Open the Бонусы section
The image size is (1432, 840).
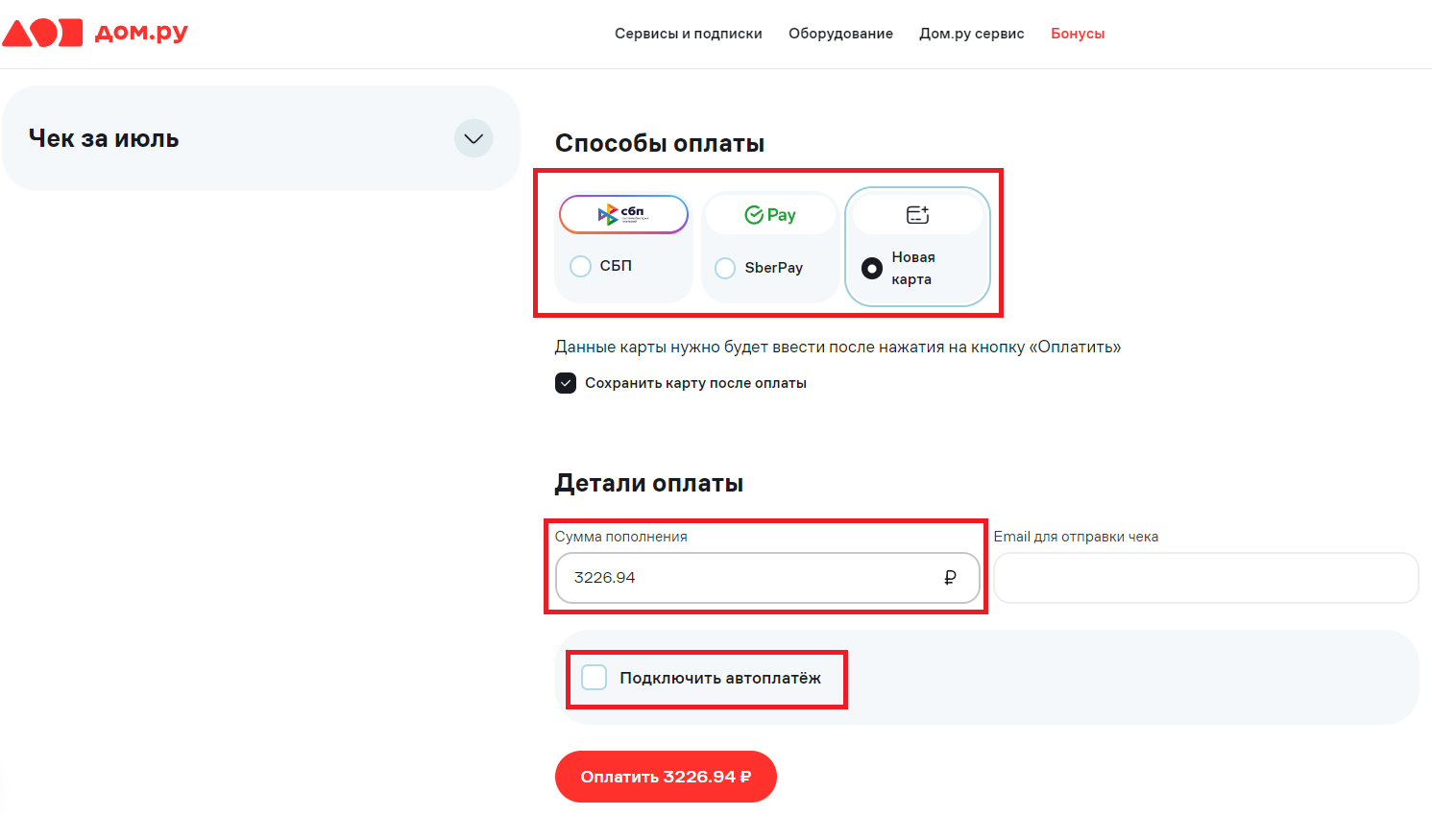click(x=1078, y=34)
